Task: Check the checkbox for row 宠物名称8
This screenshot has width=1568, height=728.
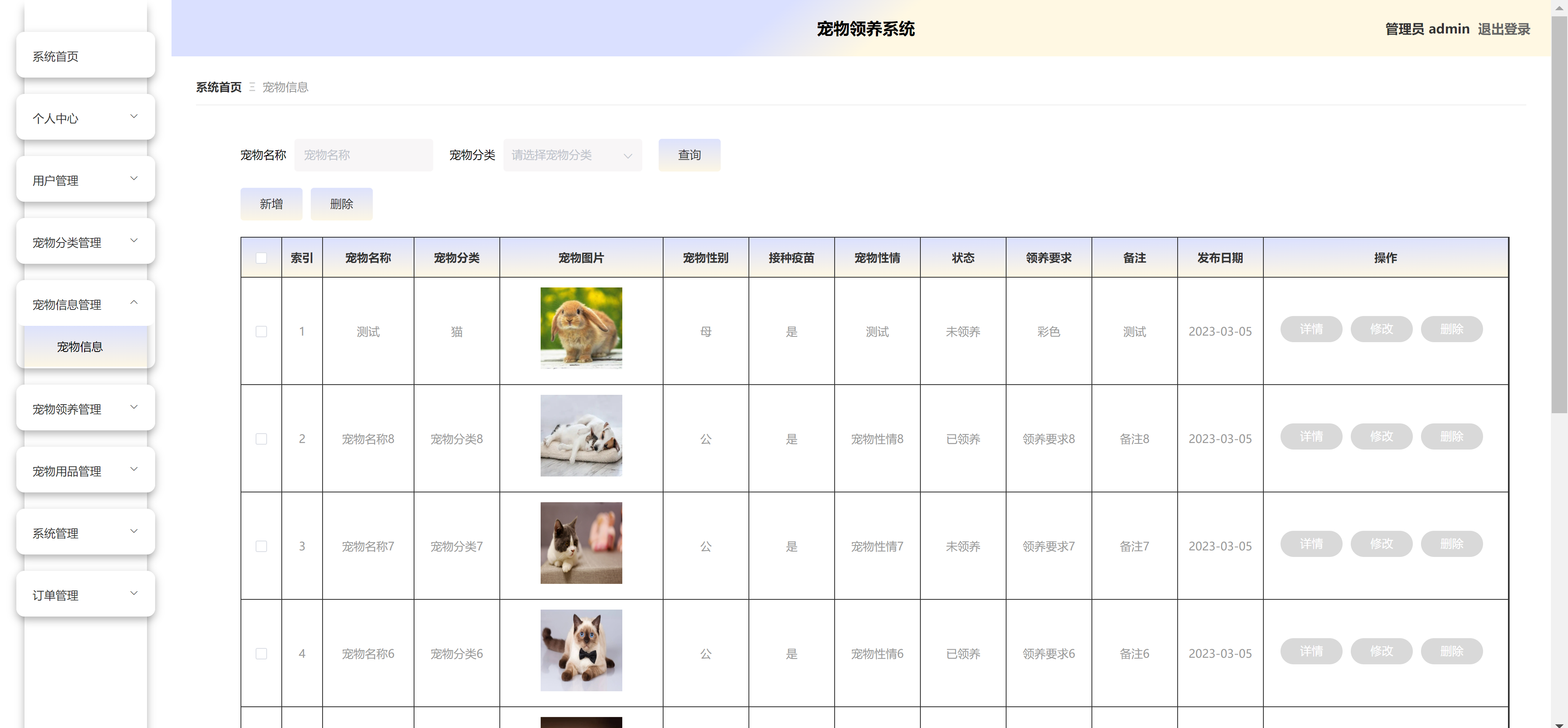Action: [x=261, y=439]
